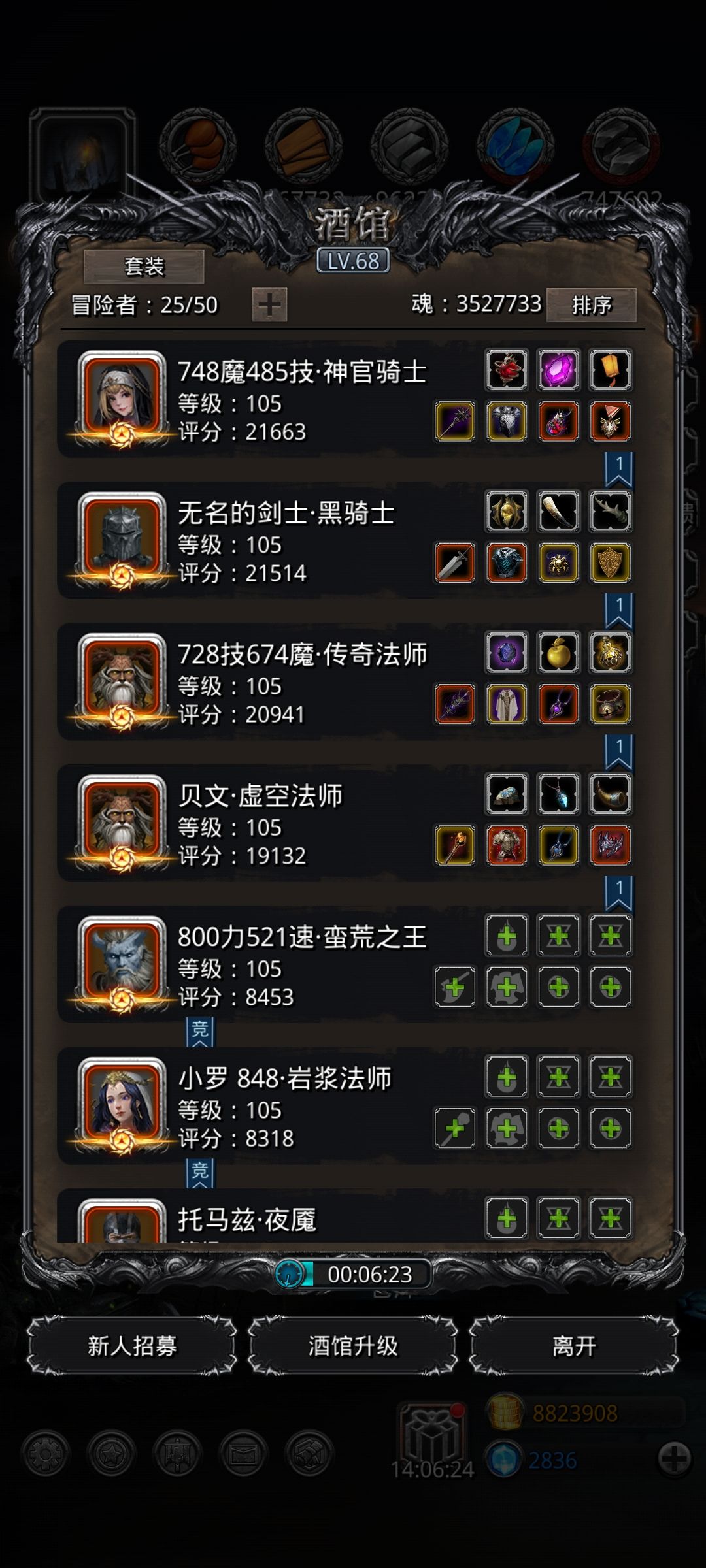Open the 排序 sort options

tap(591, 305)
